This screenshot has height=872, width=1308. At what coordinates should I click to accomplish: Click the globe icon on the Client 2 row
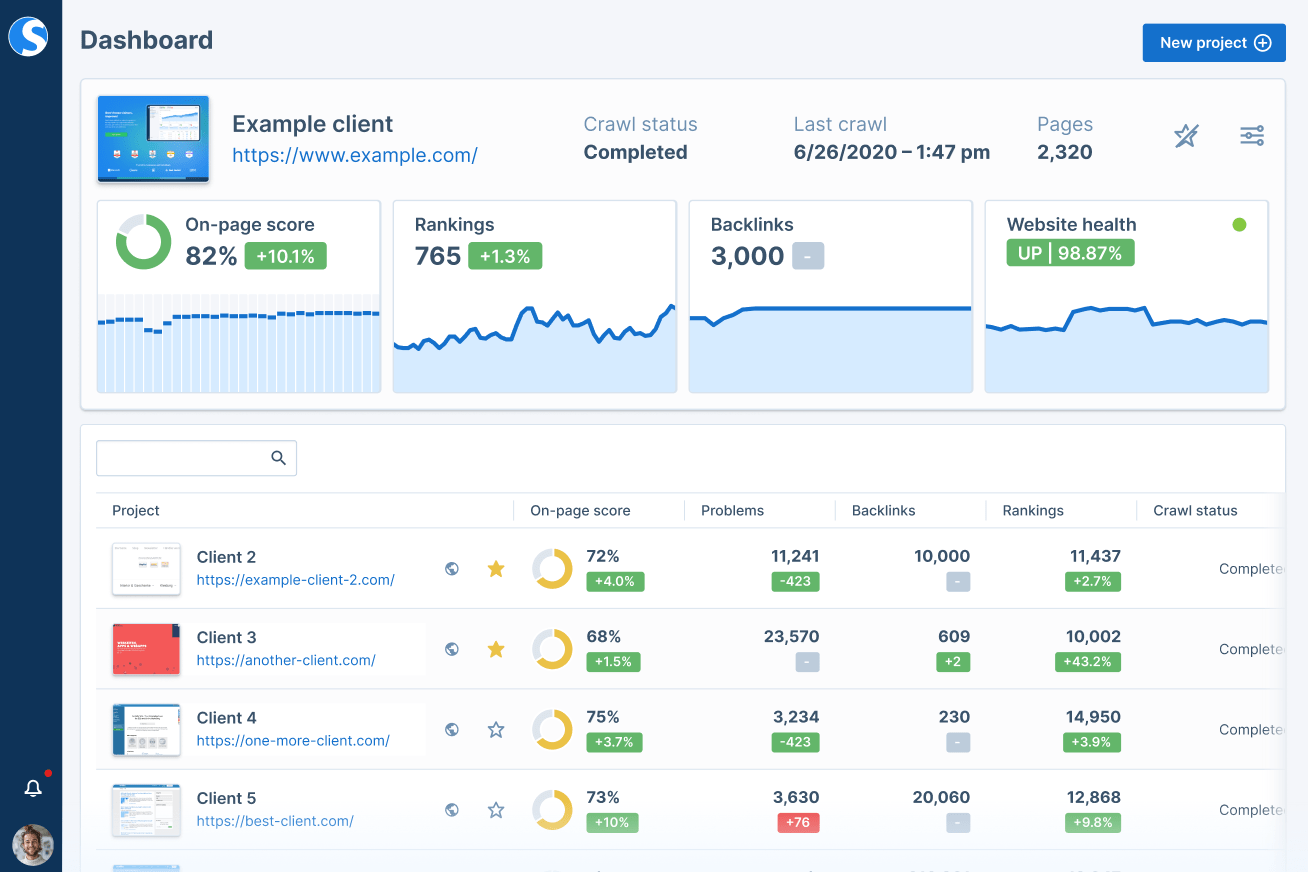[x=452, y=568]
